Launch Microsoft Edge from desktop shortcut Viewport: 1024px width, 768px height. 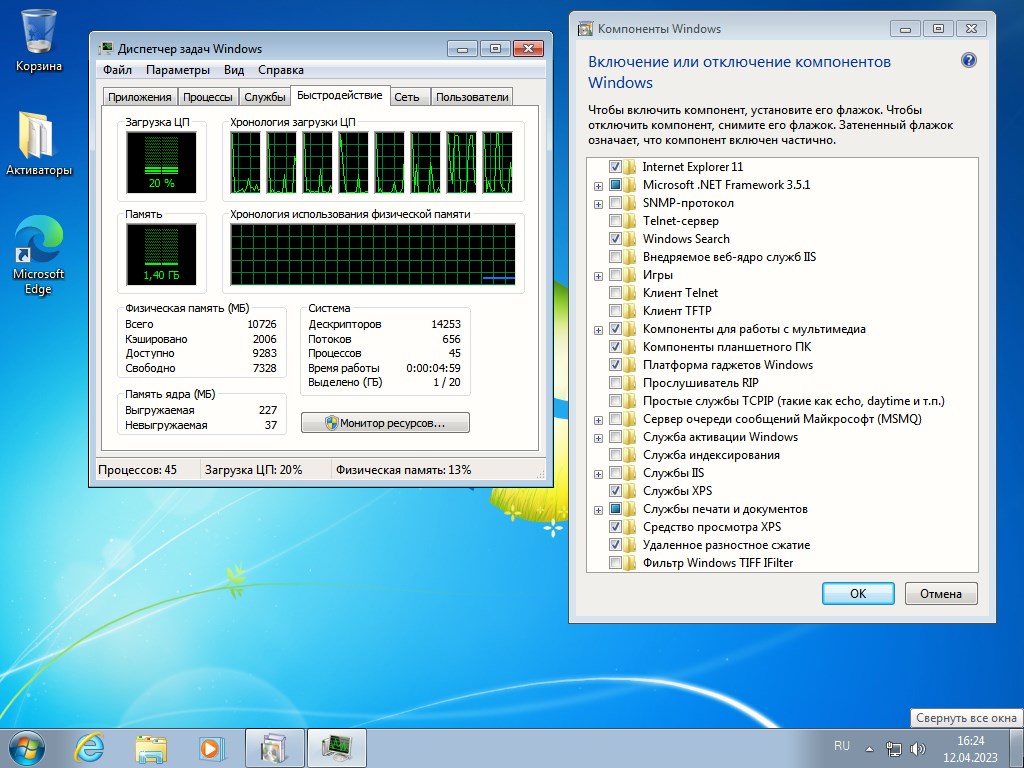click(x=39, y=255)
